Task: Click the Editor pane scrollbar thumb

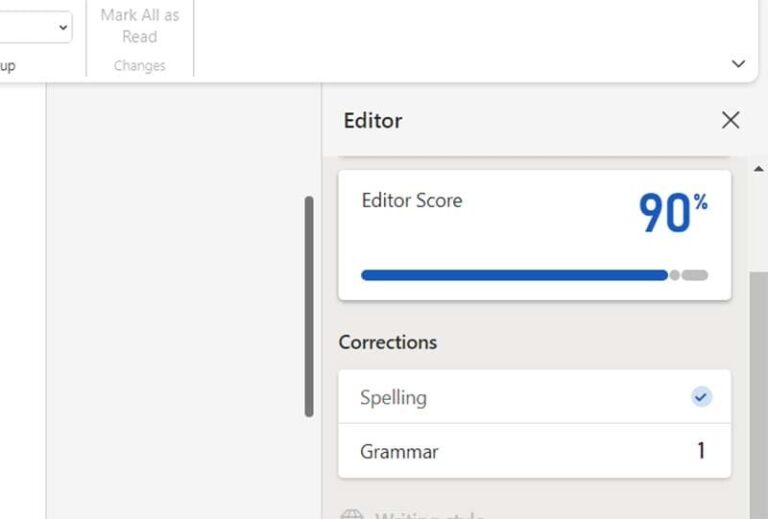Action: 758,396
